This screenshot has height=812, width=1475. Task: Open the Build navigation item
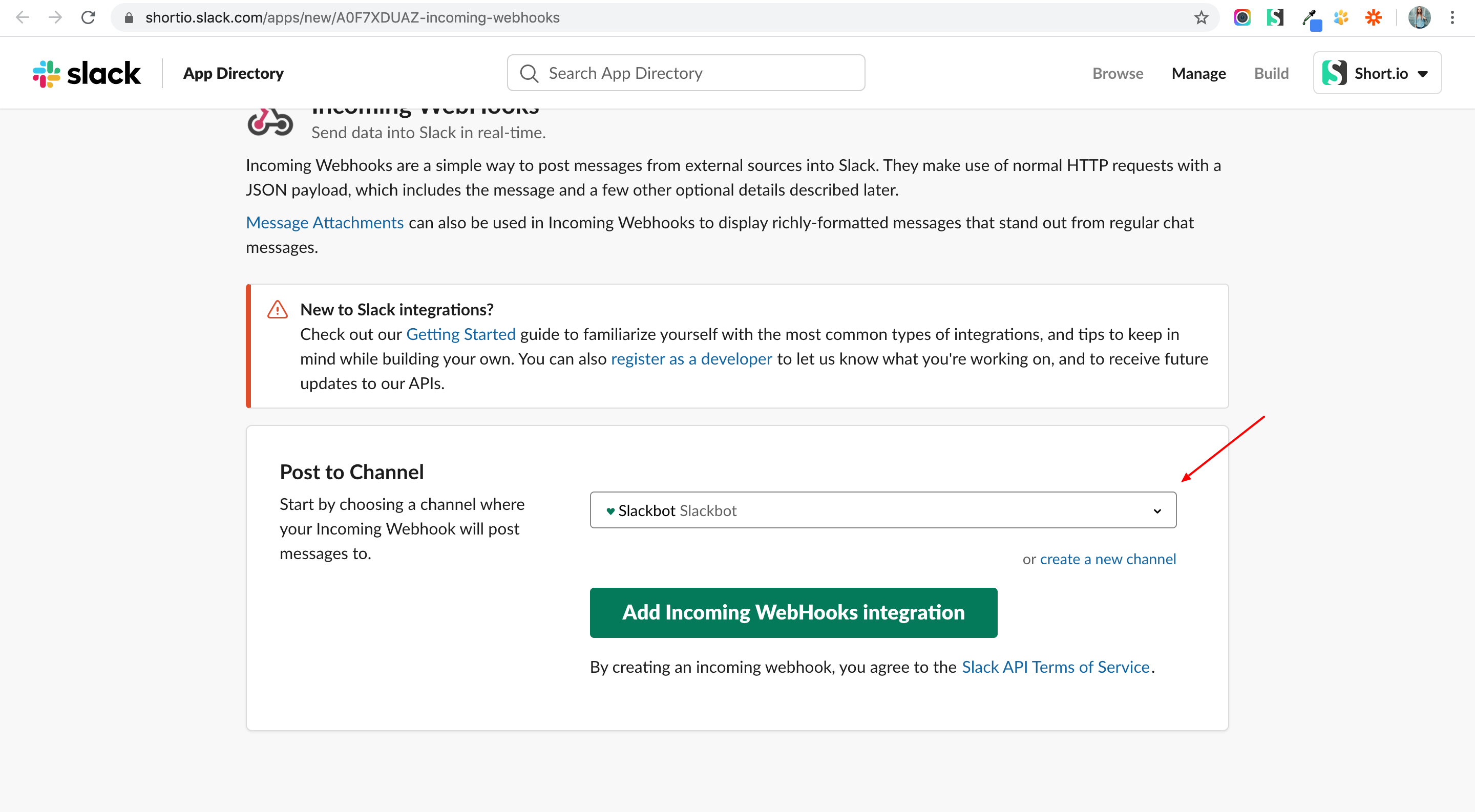[1271, 73]
